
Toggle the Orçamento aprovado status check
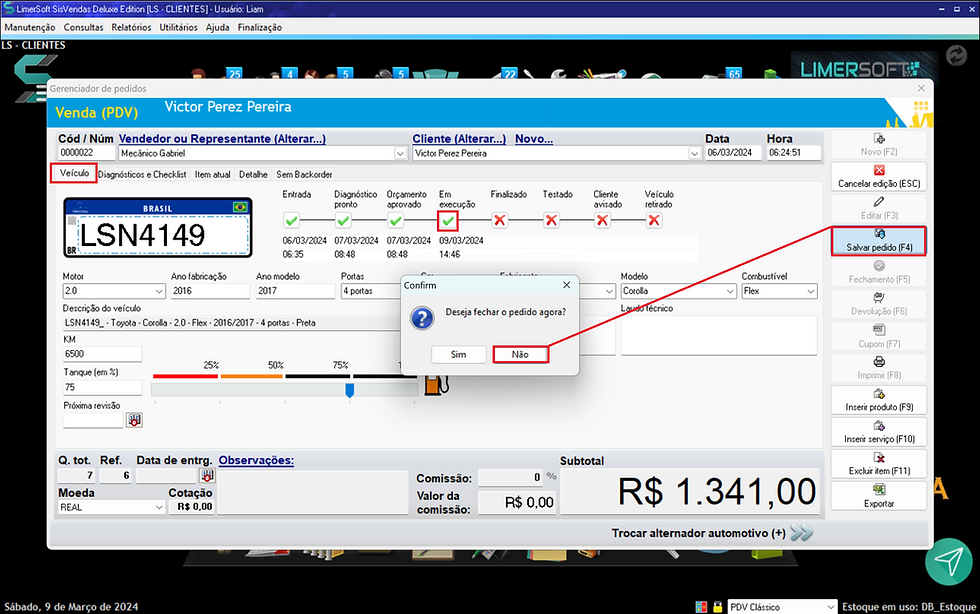point(395,221)
